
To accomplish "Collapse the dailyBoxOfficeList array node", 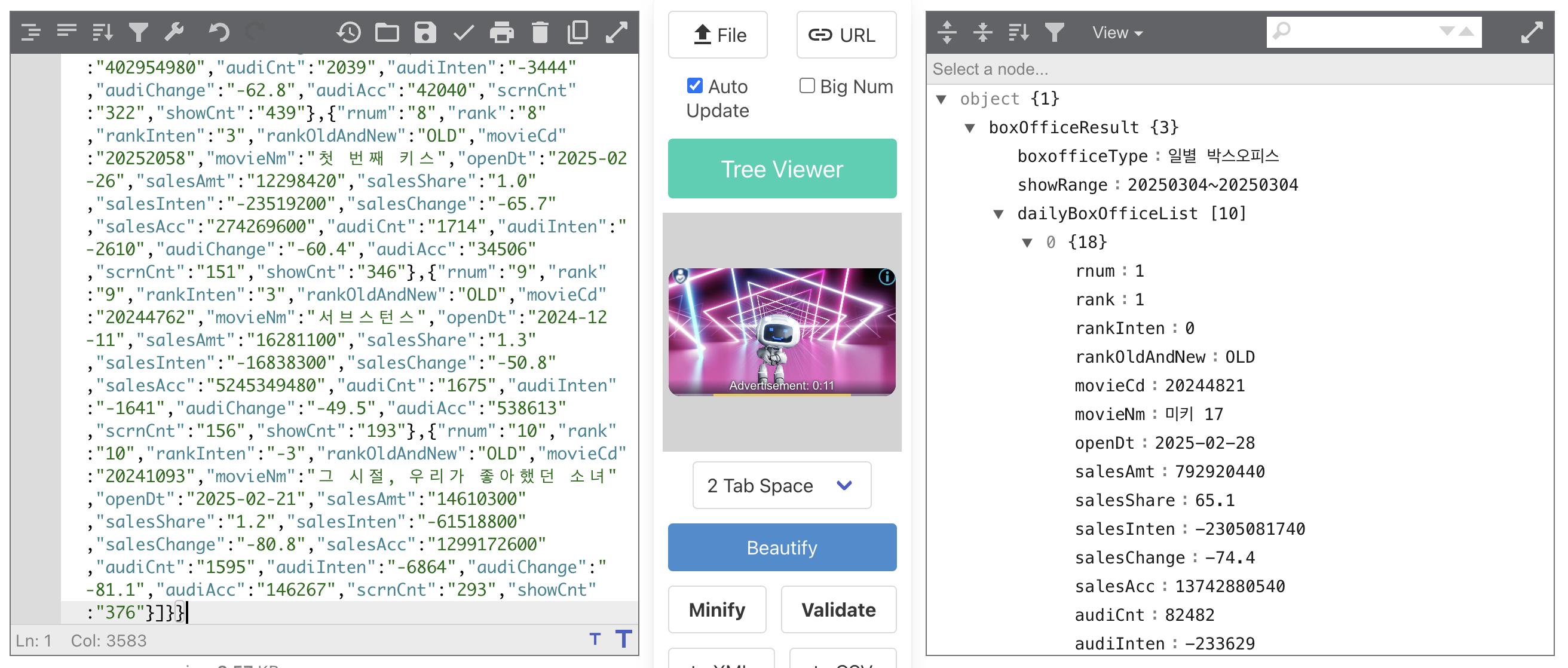I will click(x=999, y=213).
